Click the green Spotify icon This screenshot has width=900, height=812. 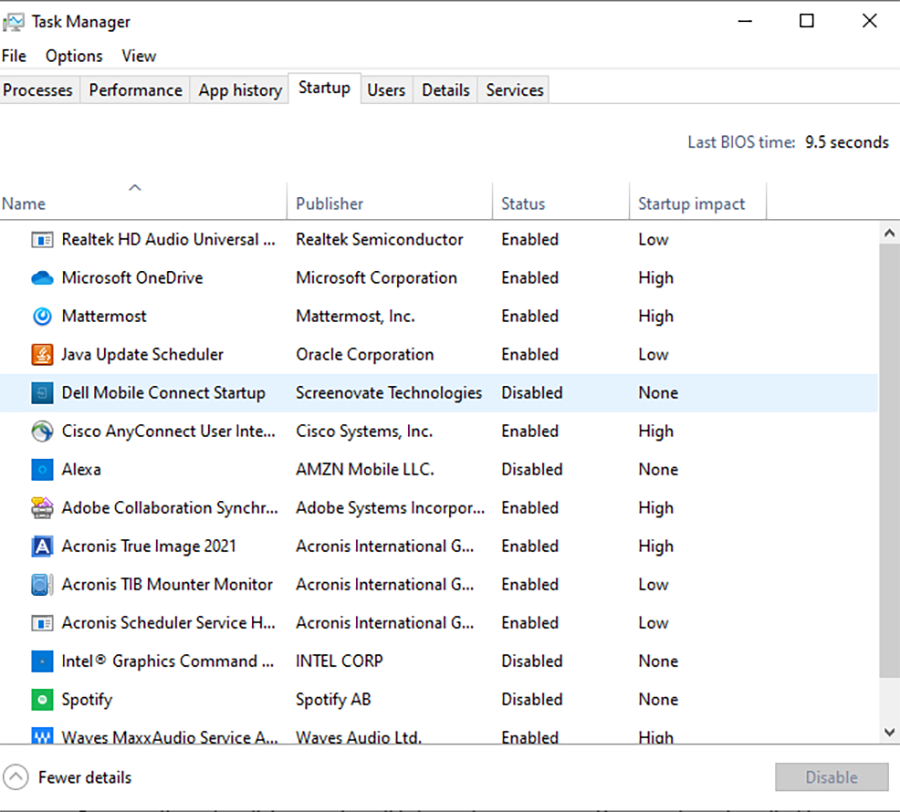[42, 700]
